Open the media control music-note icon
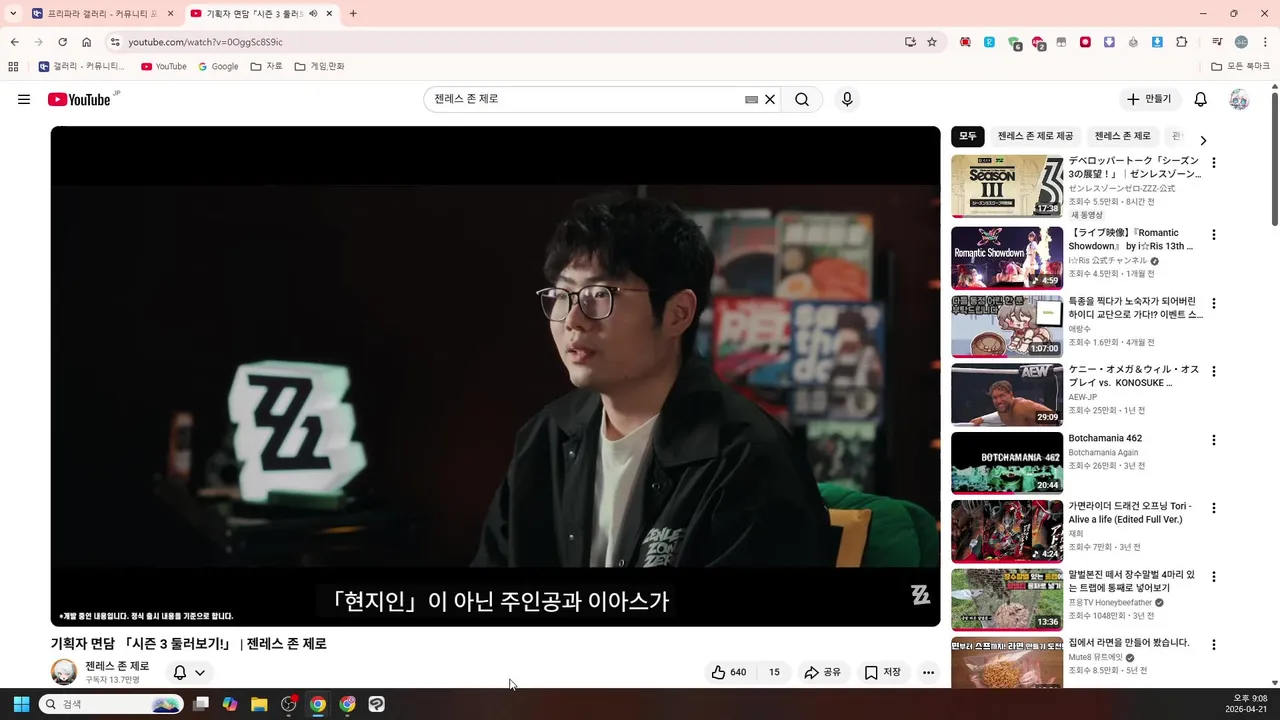 [1217, 42]
